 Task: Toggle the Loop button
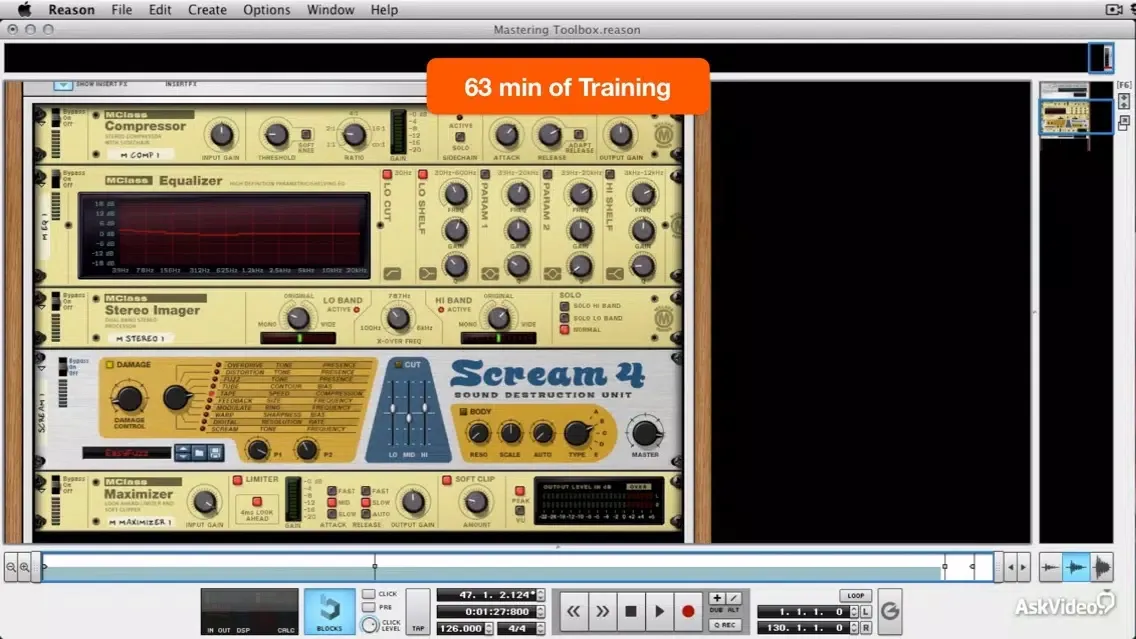click(x=856, y=596)
